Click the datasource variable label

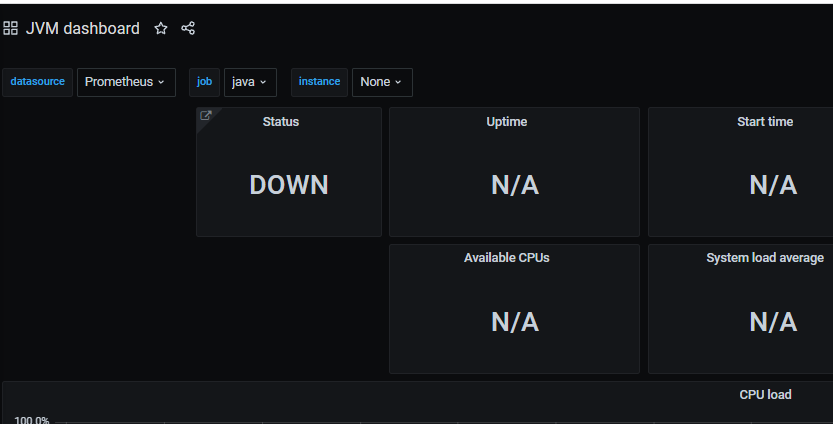point(37,82)
